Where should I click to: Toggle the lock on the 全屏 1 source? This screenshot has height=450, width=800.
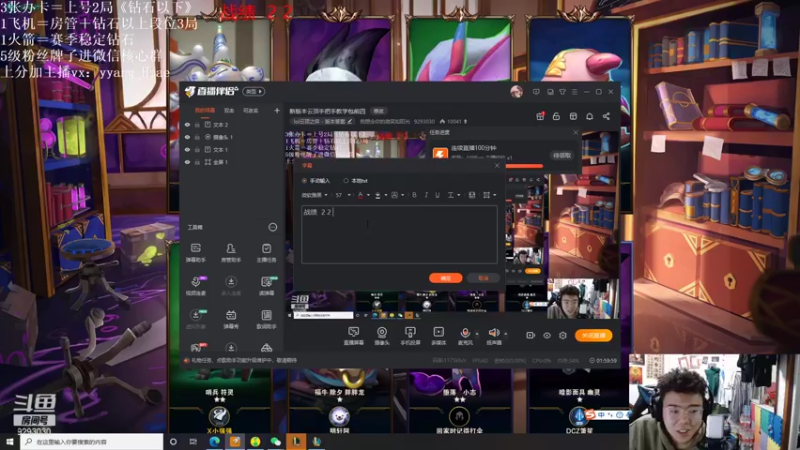197,162
